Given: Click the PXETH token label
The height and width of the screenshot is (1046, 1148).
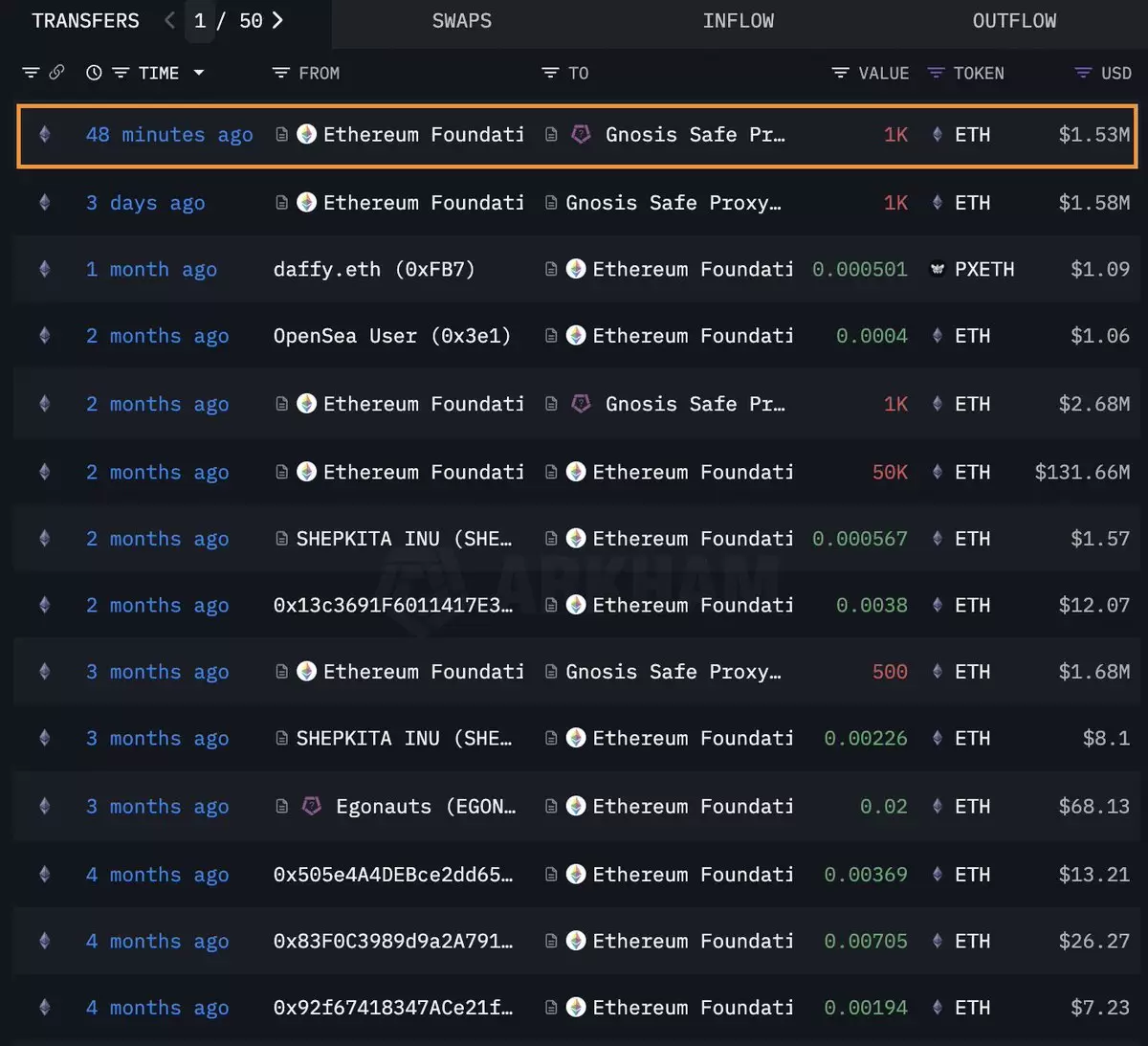Looking at the screenshot, I should [x=984, y=269].
